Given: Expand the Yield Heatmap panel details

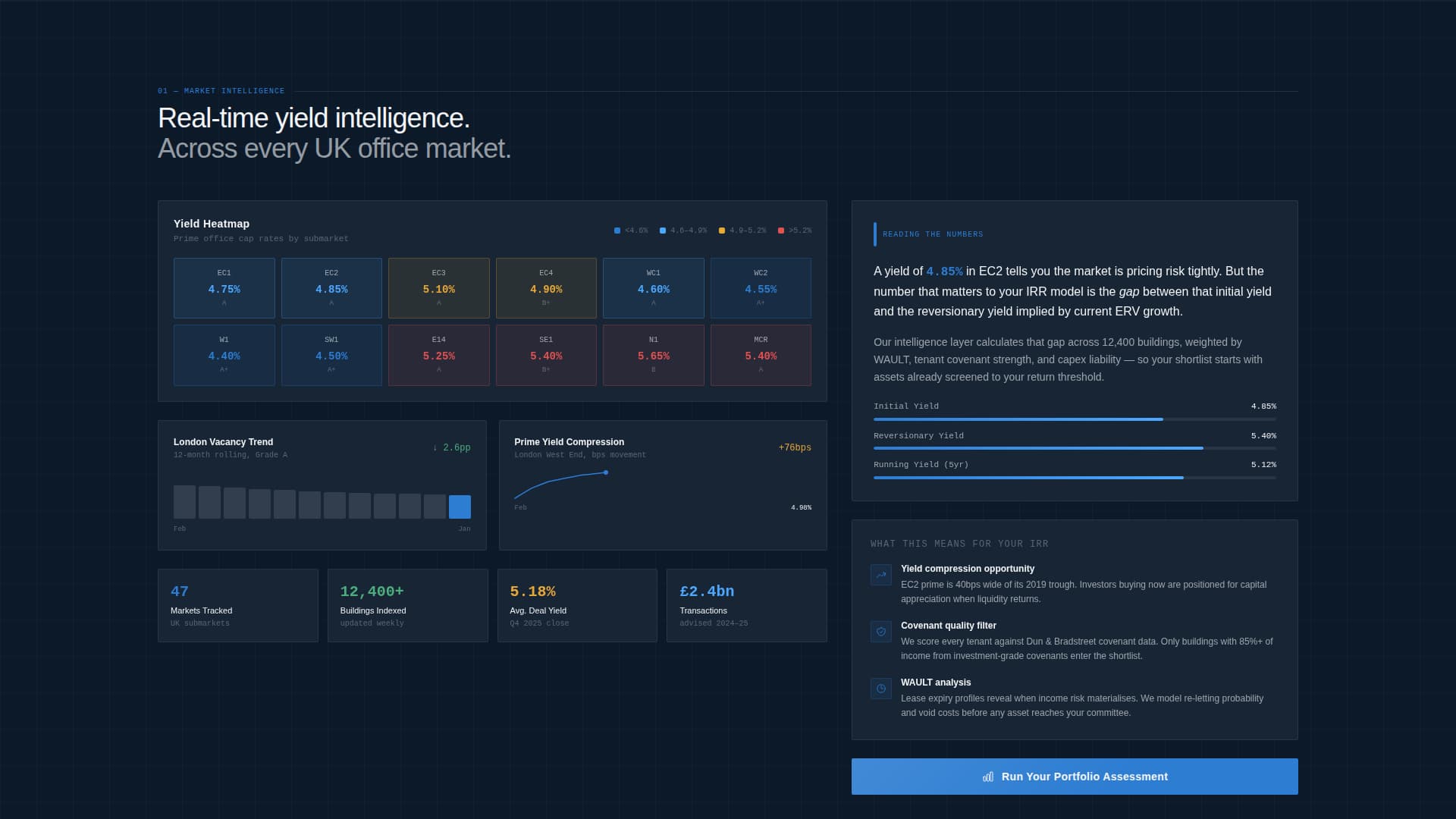Looking at the screenshot, I should (211, 224).
